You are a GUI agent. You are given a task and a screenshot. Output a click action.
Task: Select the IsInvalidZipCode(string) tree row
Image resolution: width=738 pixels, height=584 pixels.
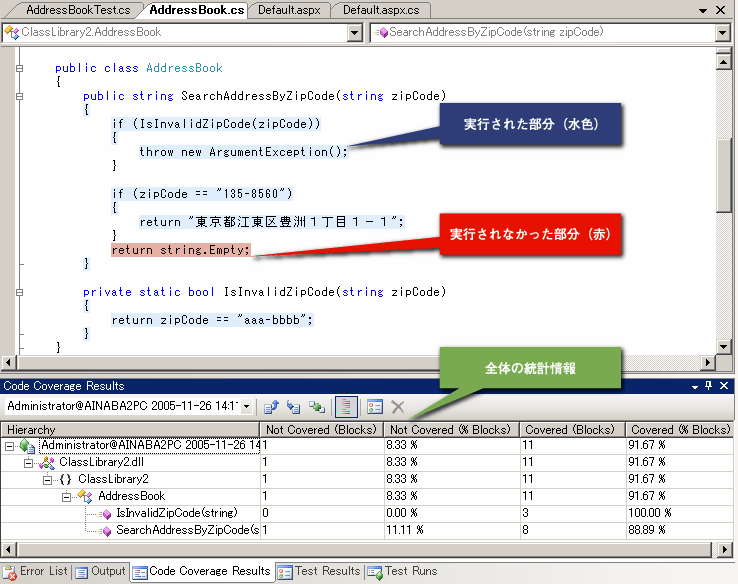click(367, 513)
